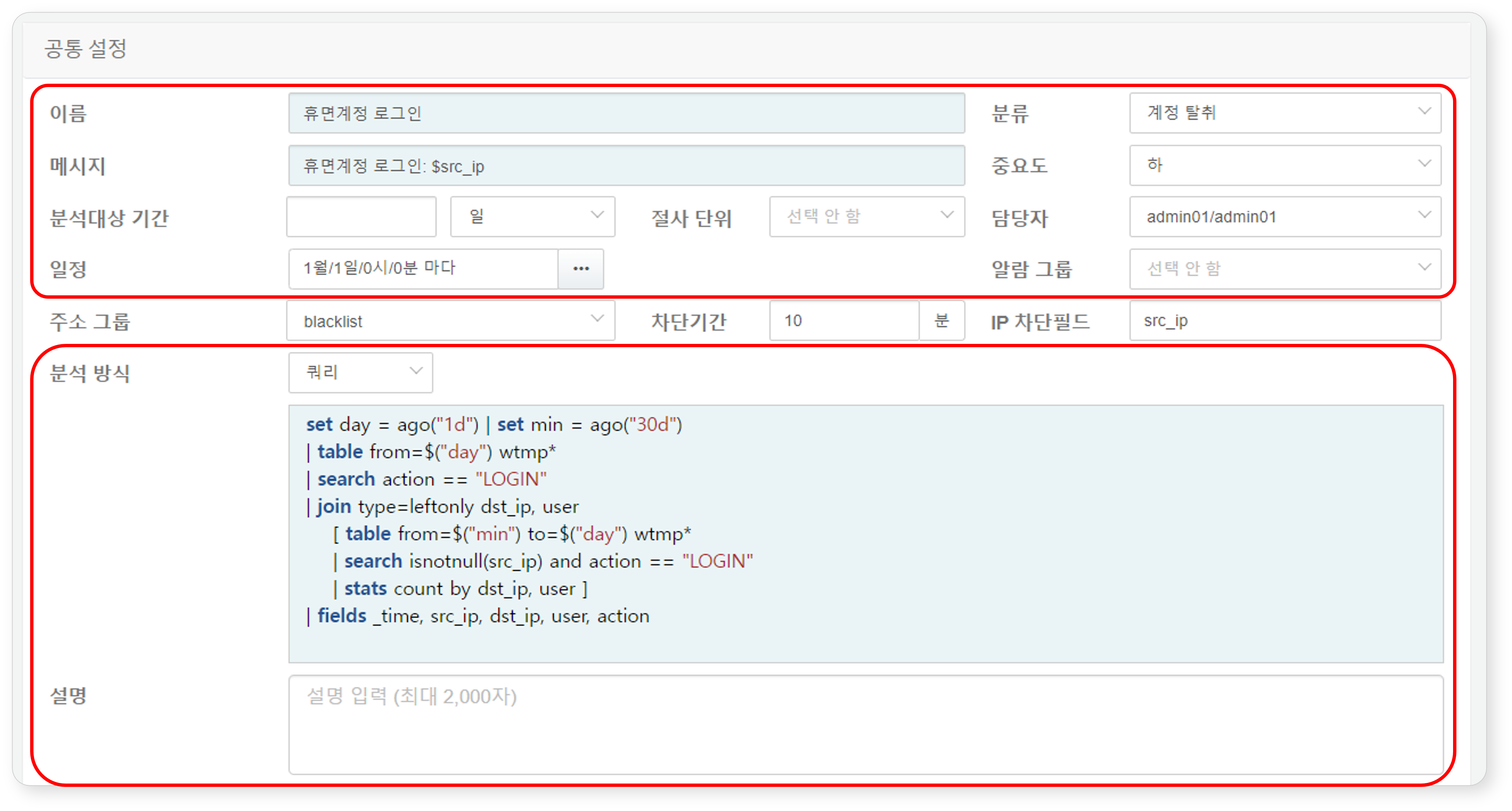Viewport: 1512px width, 811px height.
Task: Open the 분류 category dropdown
Action: (x=1285, y=113)
